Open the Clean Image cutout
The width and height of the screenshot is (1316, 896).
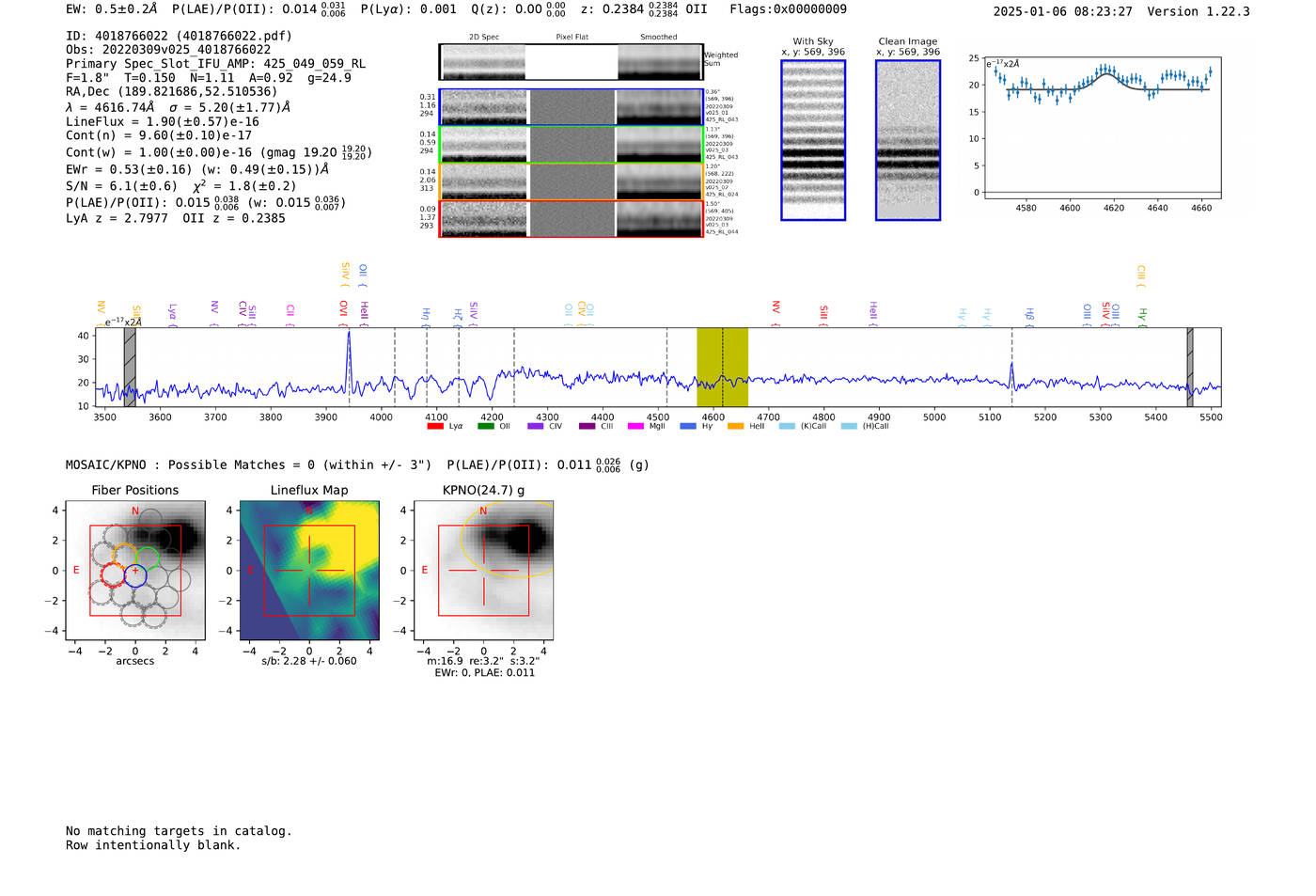tap(908, 140)
